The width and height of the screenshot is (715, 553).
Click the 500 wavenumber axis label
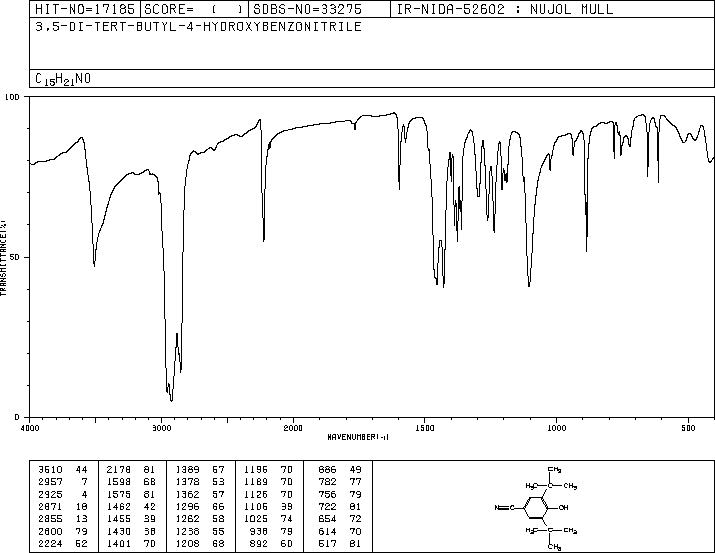[x=688, y=428]
